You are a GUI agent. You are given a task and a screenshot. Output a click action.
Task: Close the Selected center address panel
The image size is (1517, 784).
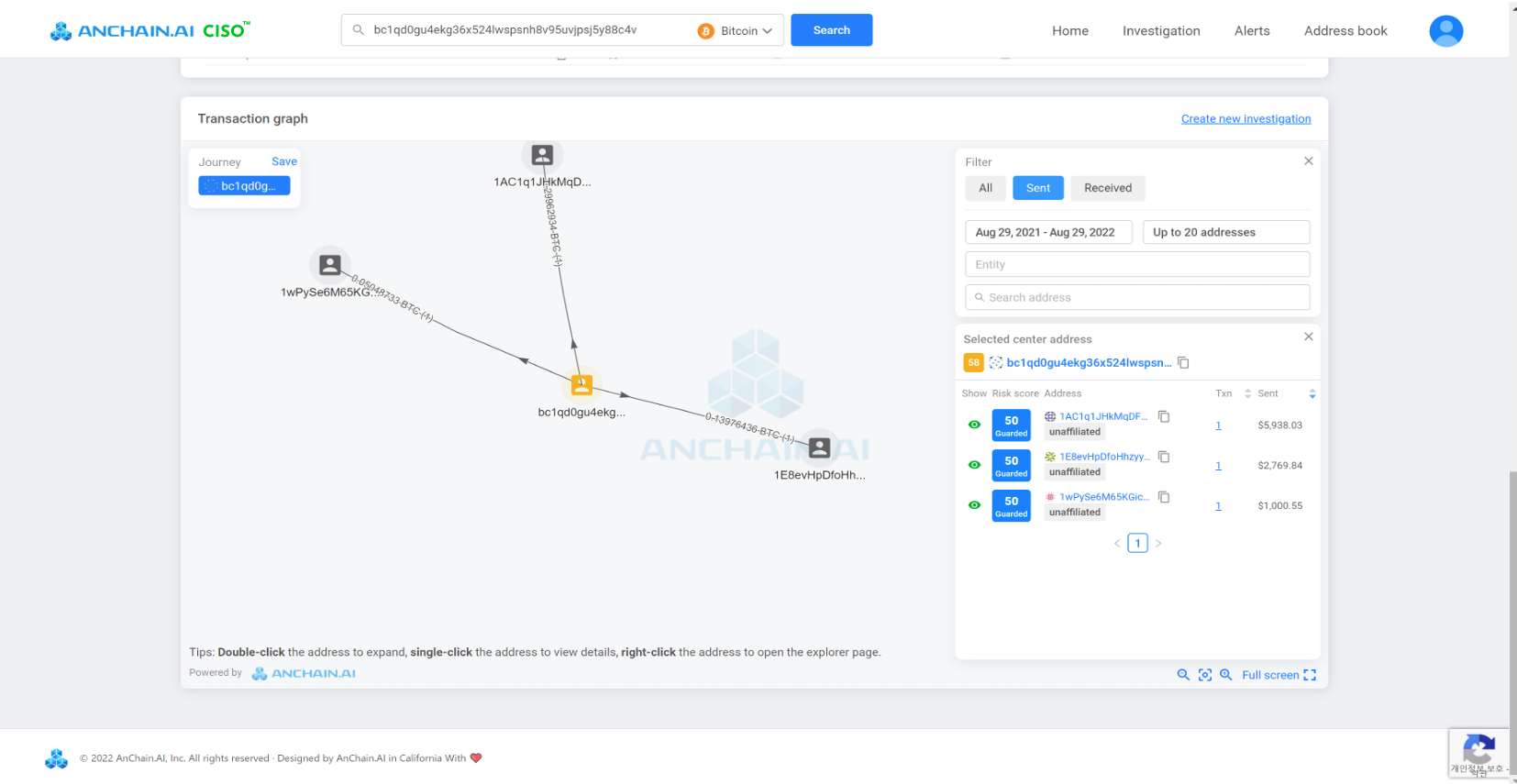pos(1309,337)
